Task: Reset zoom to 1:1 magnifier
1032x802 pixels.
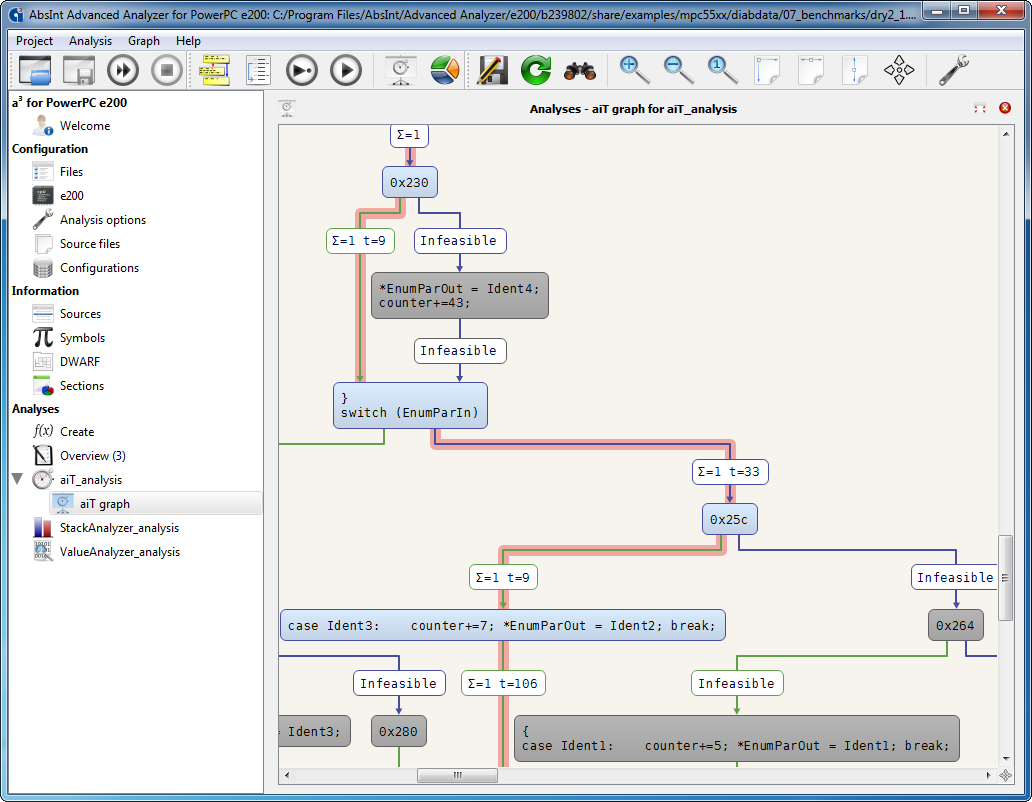Action: 723,70
